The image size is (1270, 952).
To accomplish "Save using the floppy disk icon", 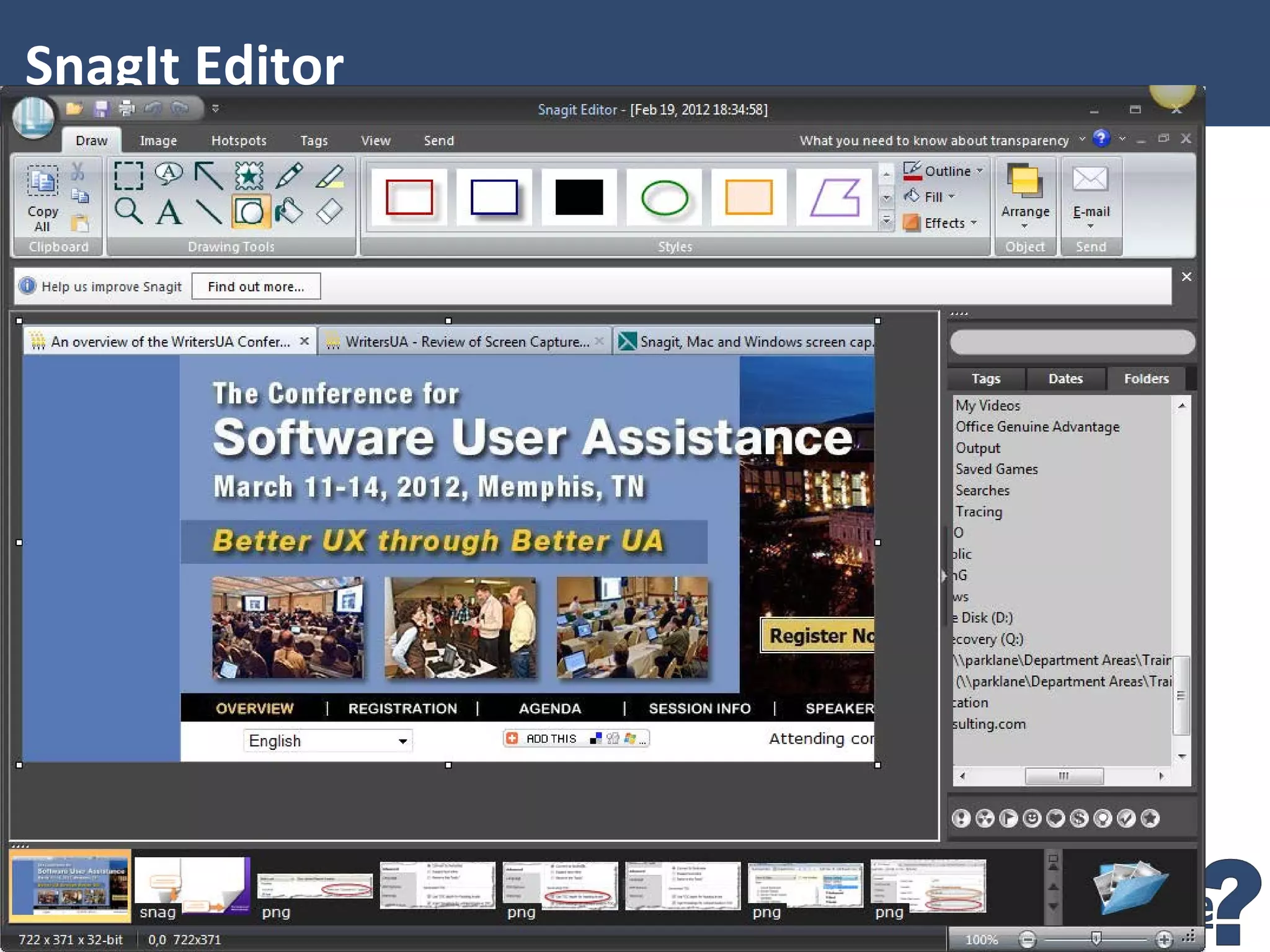I will pos(101,109).
